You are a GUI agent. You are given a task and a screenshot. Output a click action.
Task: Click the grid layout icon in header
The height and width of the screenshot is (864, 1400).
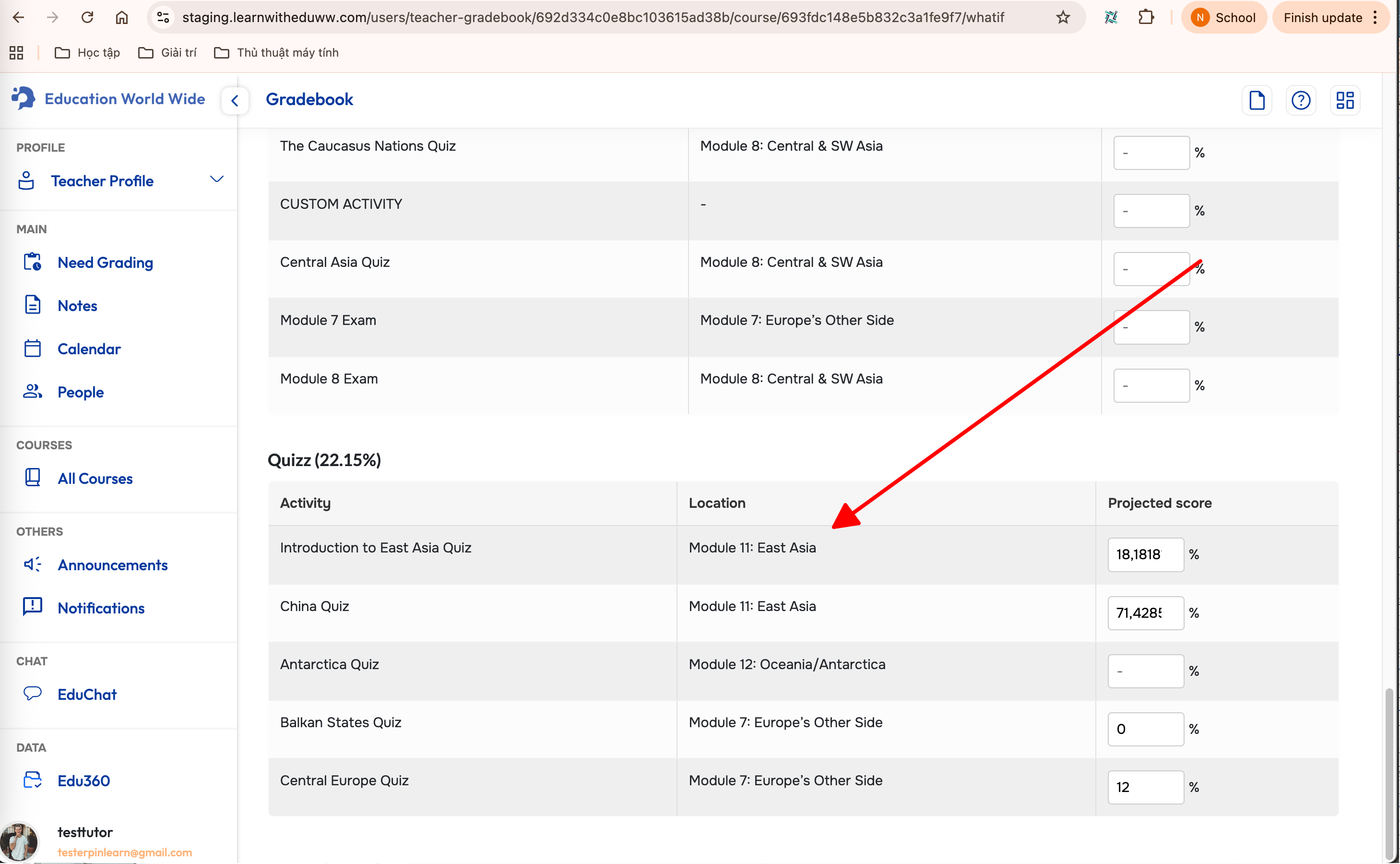pyautogui.click(x=1345, y=101)
